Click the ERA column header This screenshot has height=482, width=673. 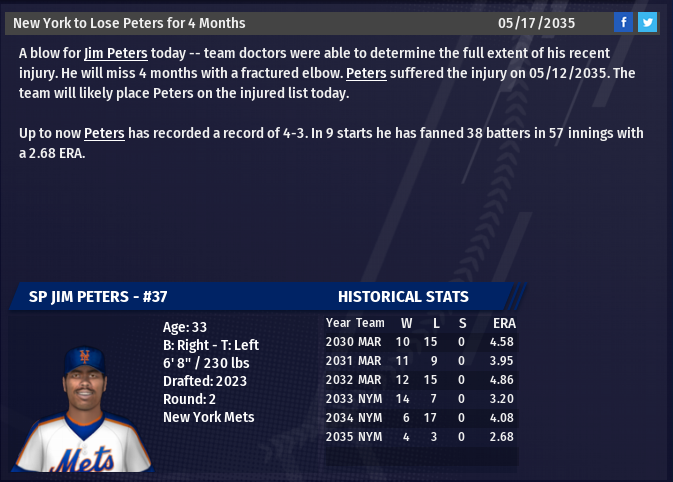click(x=504, y=323)
